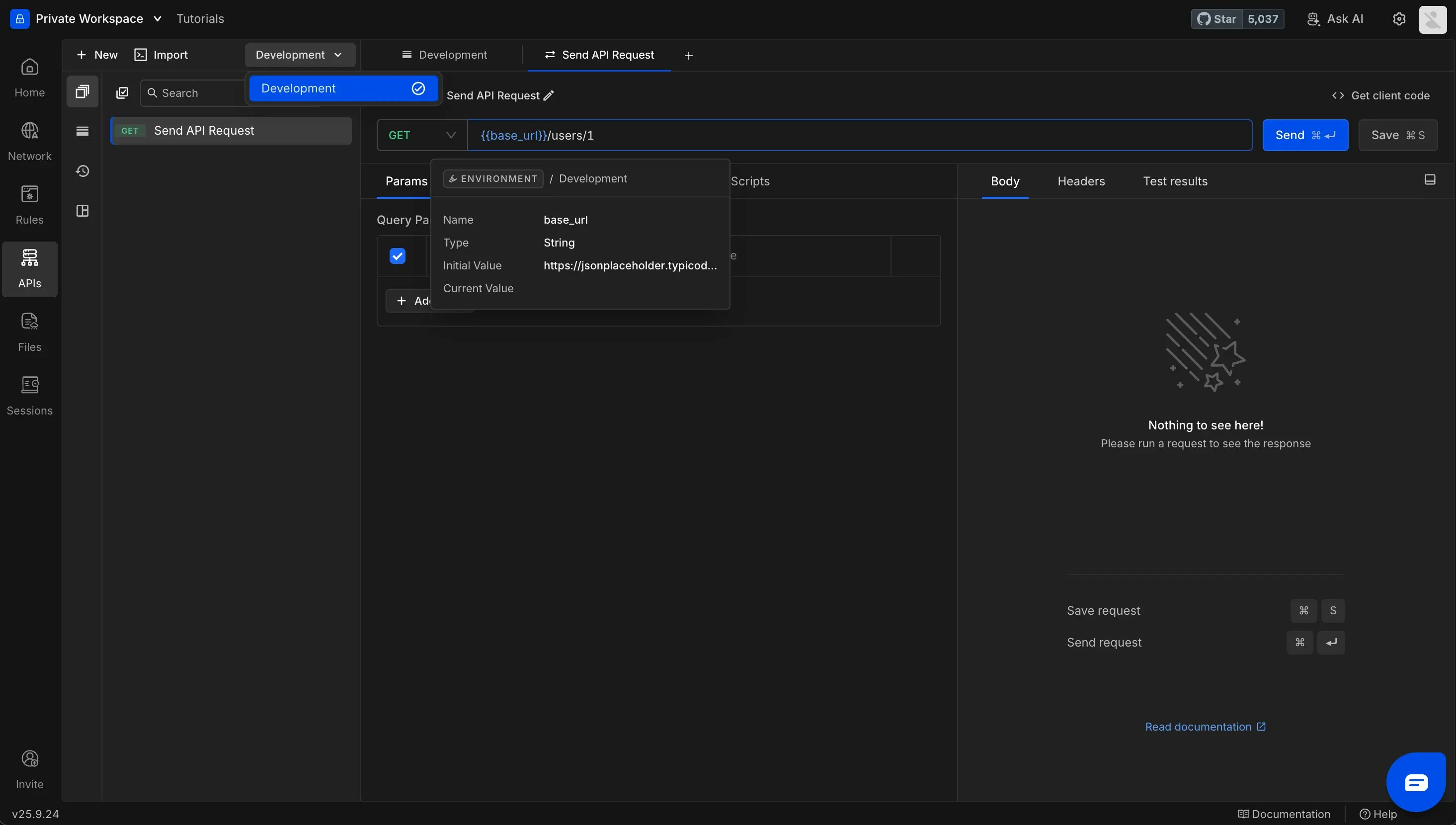Click the pencil icon to rename the request

click(x=549, y=96)
